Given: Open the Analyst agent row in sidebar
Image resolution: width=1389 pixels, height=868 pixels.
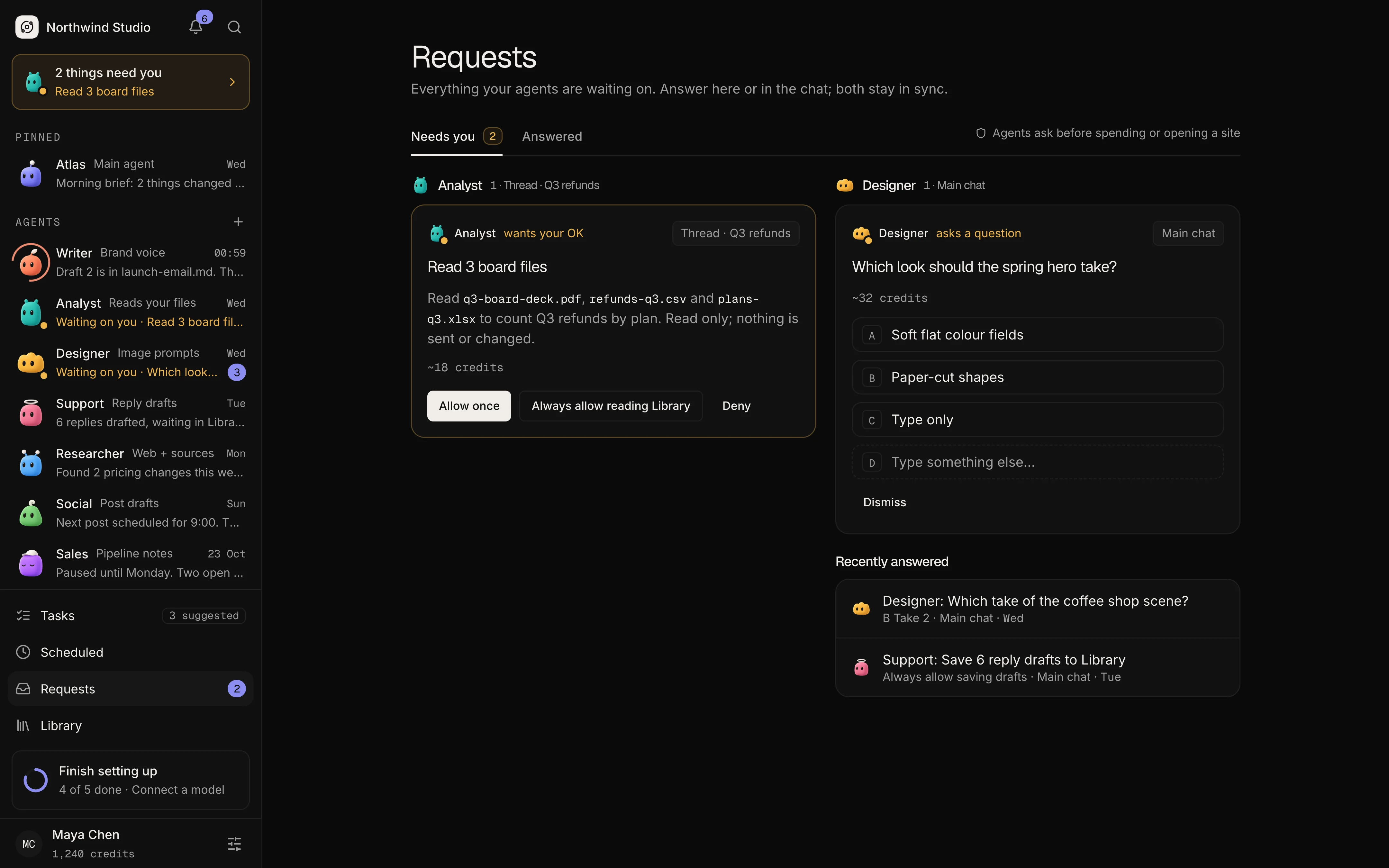Looking at the screenshot, I should 130,312.
